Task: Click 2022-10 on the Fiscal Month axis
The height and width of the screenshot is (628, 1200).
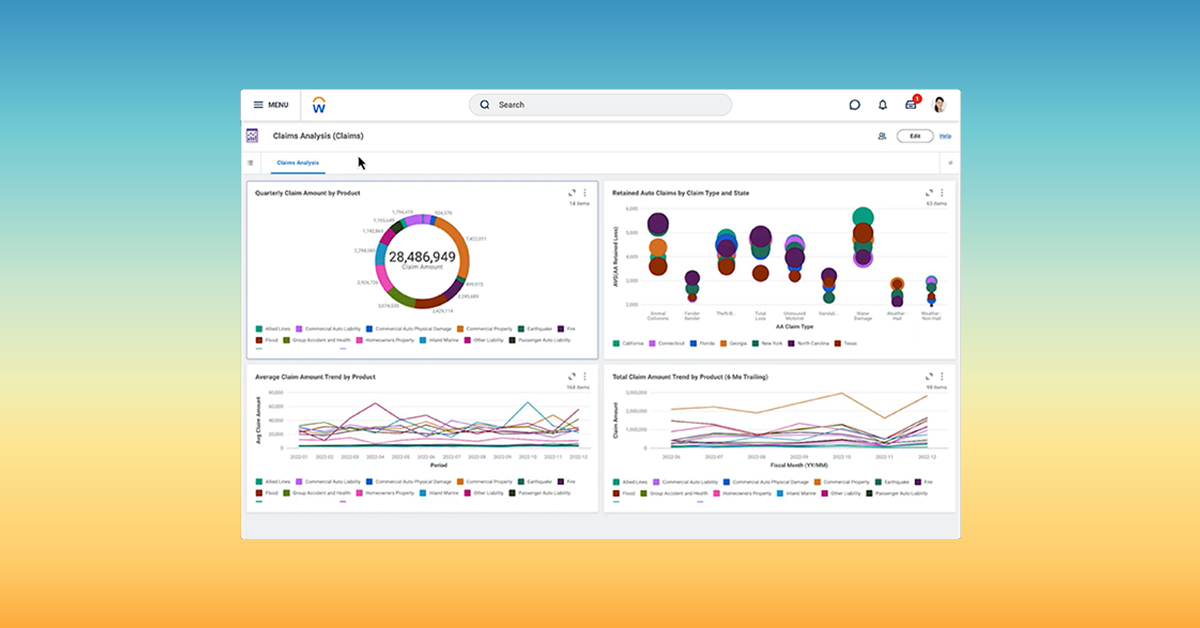Action: click(841, 458)
